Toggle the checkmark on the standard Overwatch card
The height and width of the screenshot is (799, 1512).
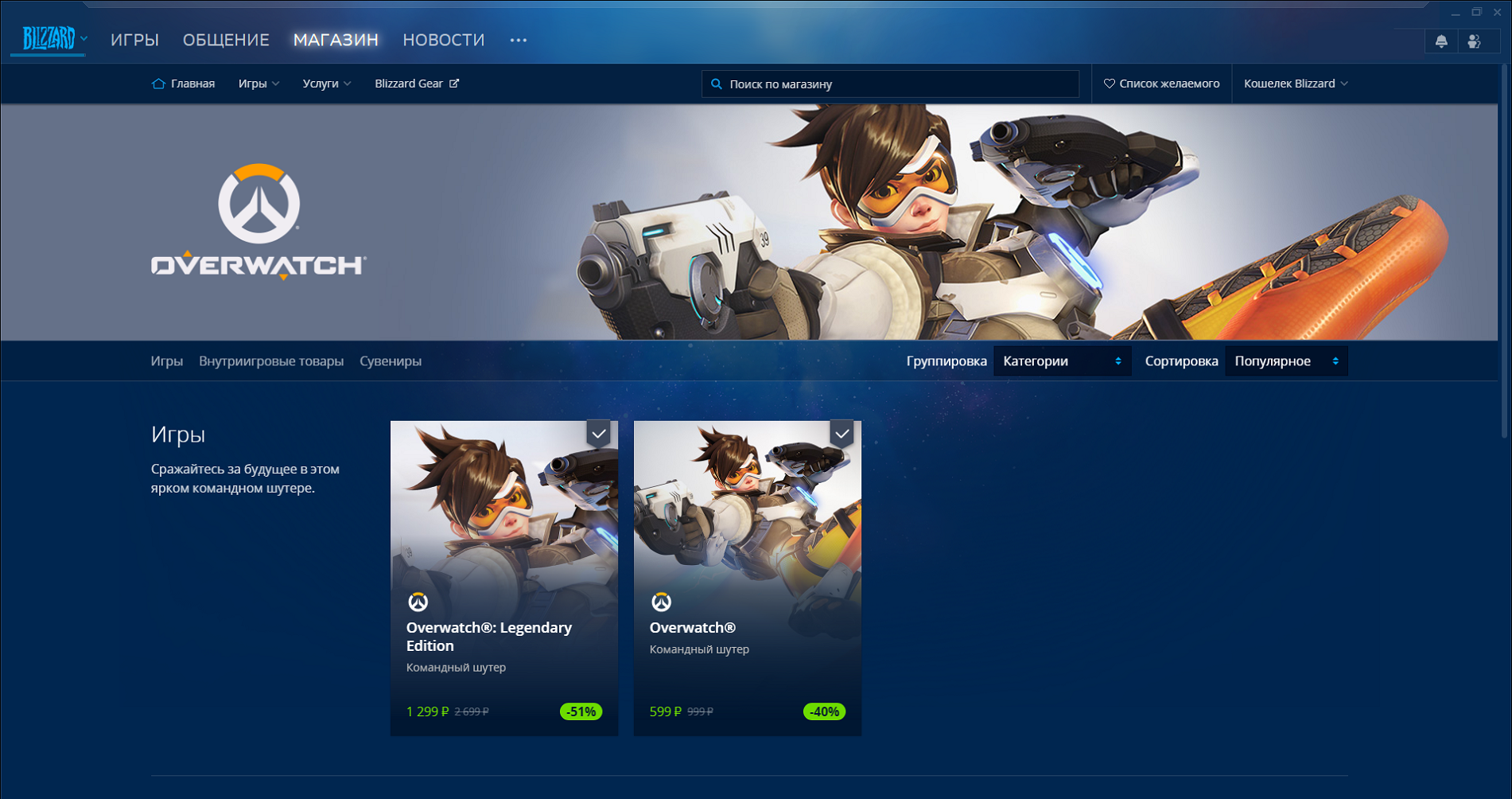click(x=842, y=434)
